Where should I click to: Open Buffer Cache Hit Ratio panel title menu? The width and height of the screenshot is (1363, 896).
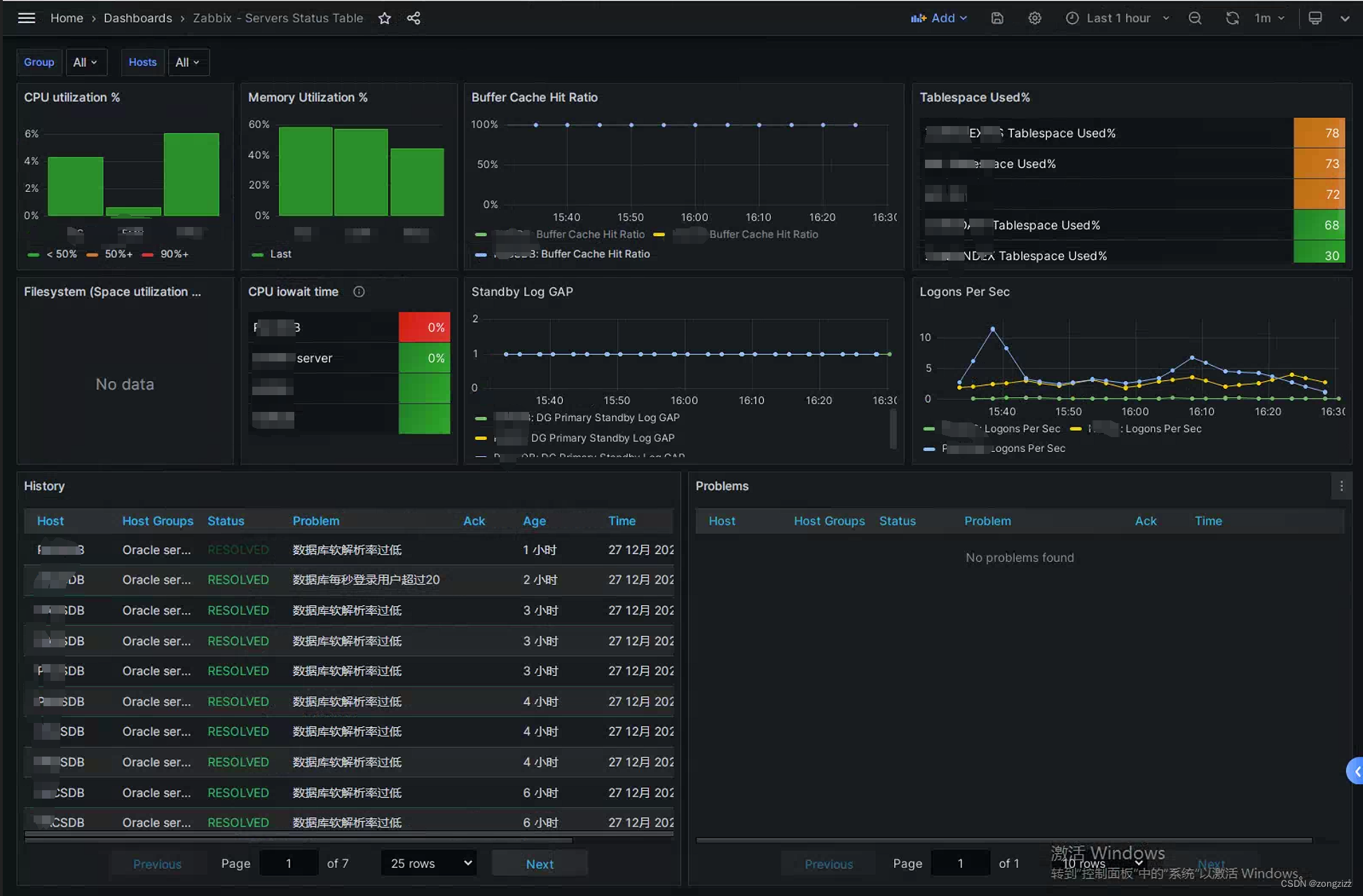coord(535,97)
